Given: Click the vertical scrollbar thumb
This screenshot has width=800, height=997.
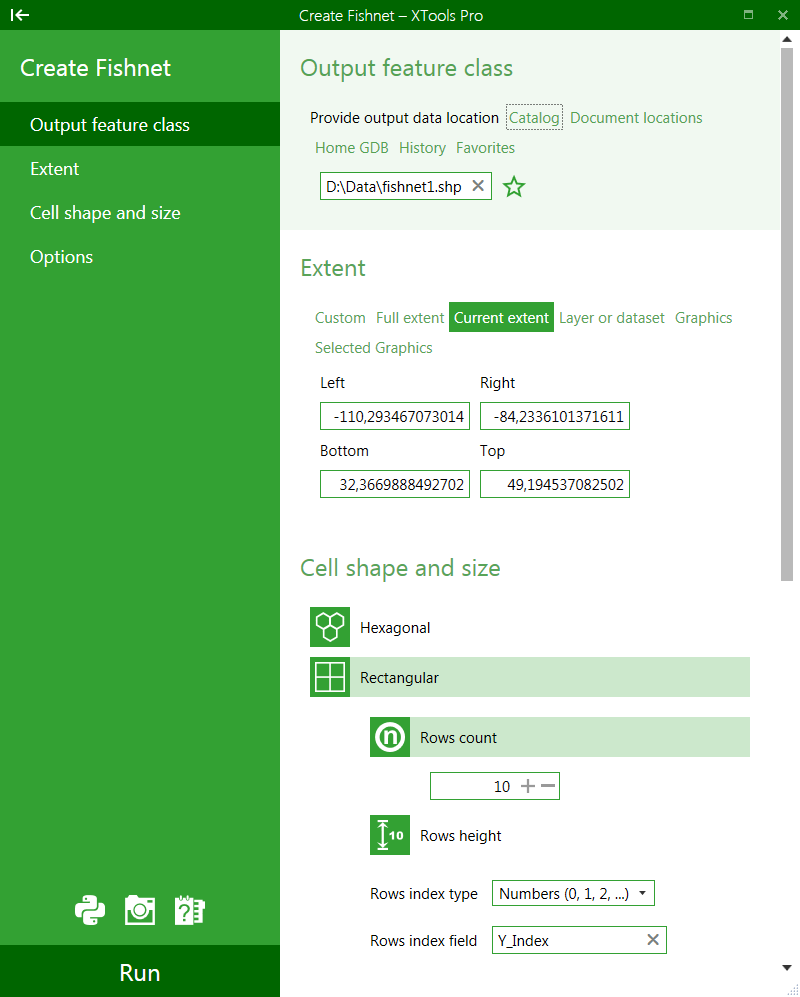Looking at the screenshot, I should tap(787, 314).
